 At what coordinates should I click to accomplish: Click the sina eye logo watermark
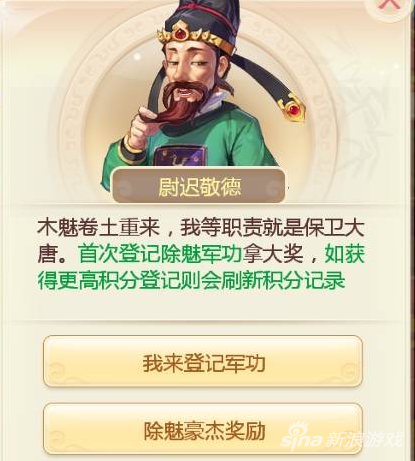click(296, 432)
